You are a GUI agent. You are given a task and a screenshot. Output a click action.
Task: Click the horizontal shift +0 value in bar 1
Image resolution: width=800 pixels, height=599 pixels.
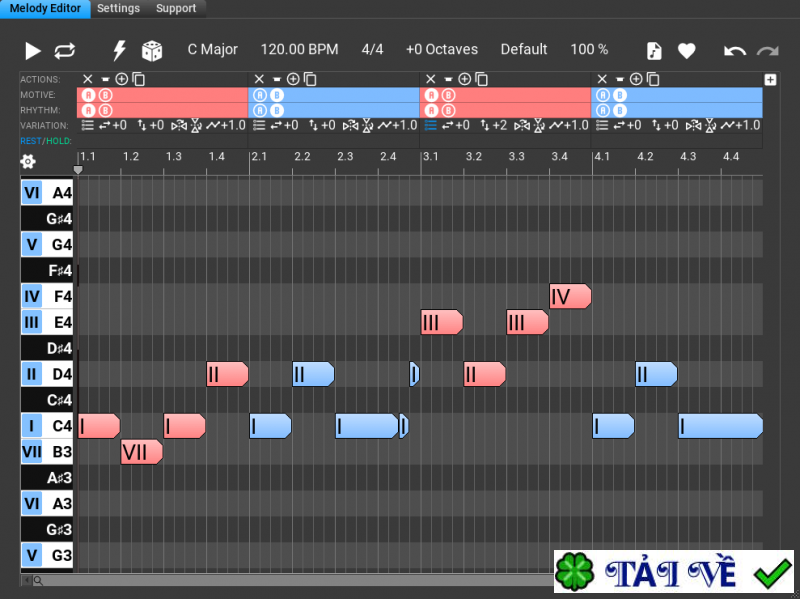tap(119, 126)
